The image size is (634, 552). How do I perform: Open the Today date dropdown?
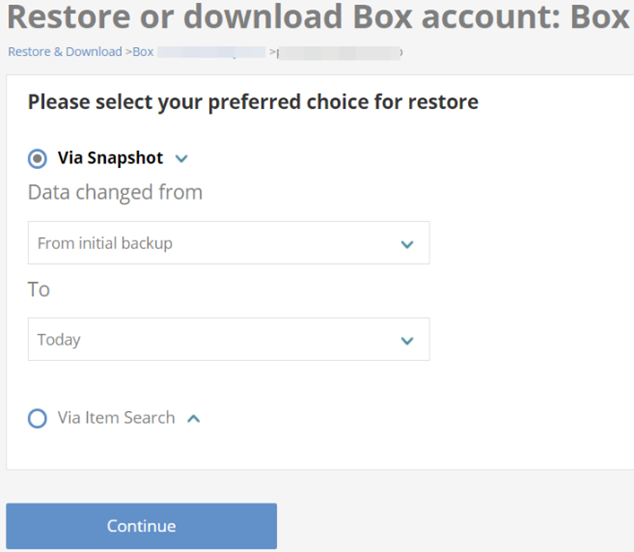[228, 340]
